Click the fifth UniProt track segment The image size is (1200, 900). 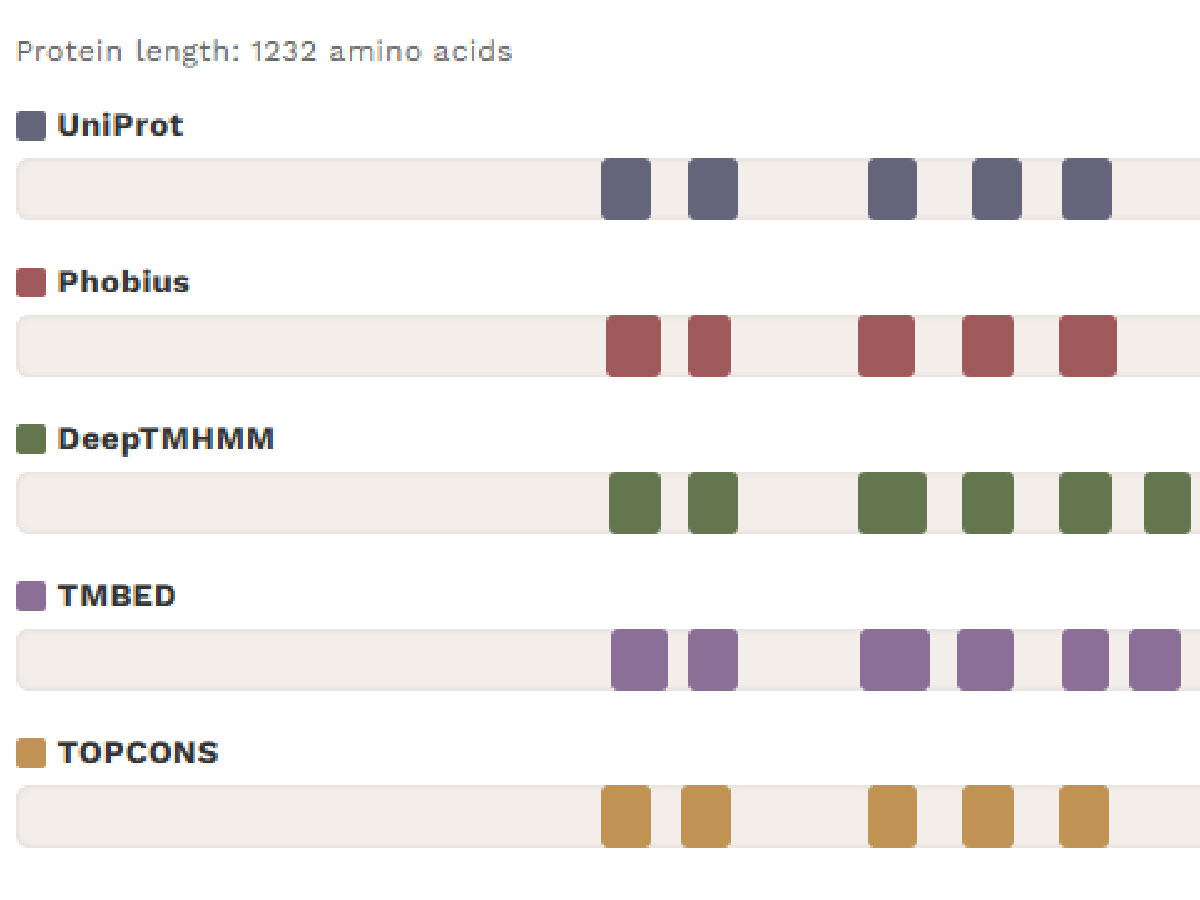pos(1086,189)
